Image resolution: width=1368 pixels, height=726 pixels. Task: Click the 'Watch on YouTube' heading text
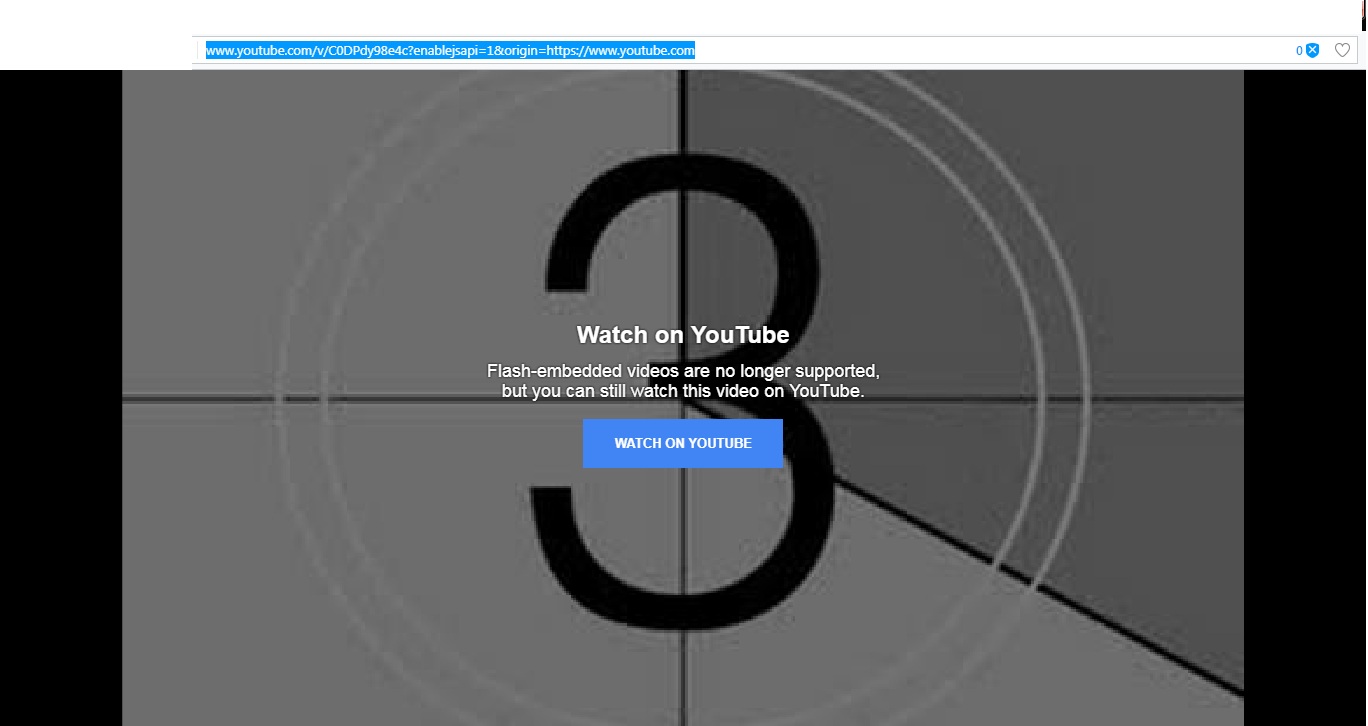point(683,335)
